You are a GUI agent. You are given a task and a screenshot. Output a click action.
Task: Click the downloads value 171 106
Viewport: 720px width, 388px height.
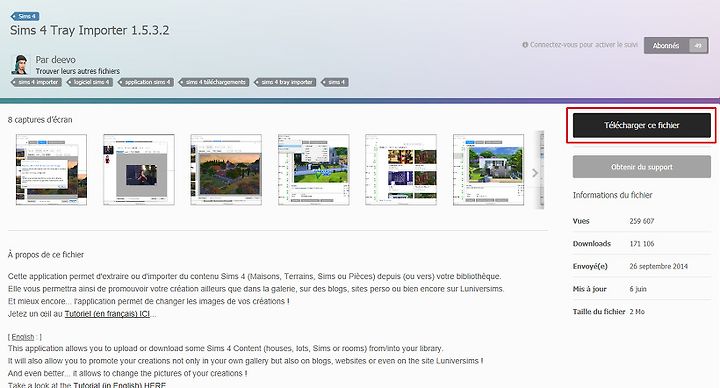pos(641,244)
